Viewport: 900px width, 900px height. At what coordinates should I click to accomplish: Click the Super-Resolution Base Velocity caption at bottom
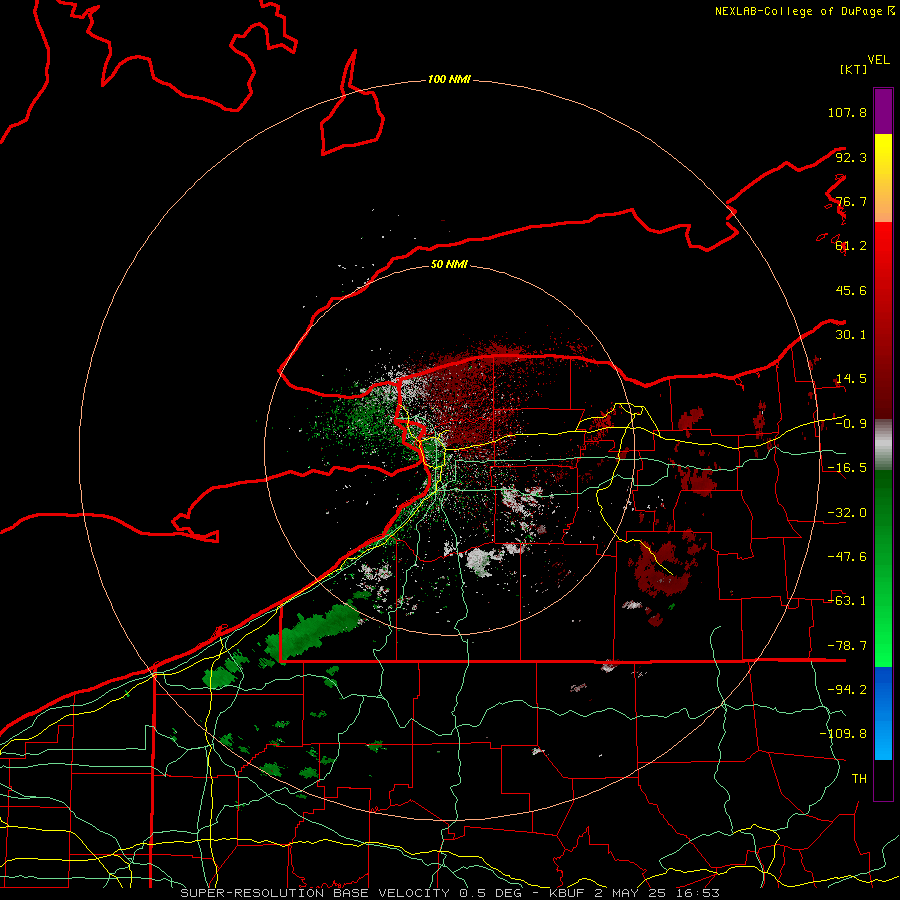coord(449,893)
